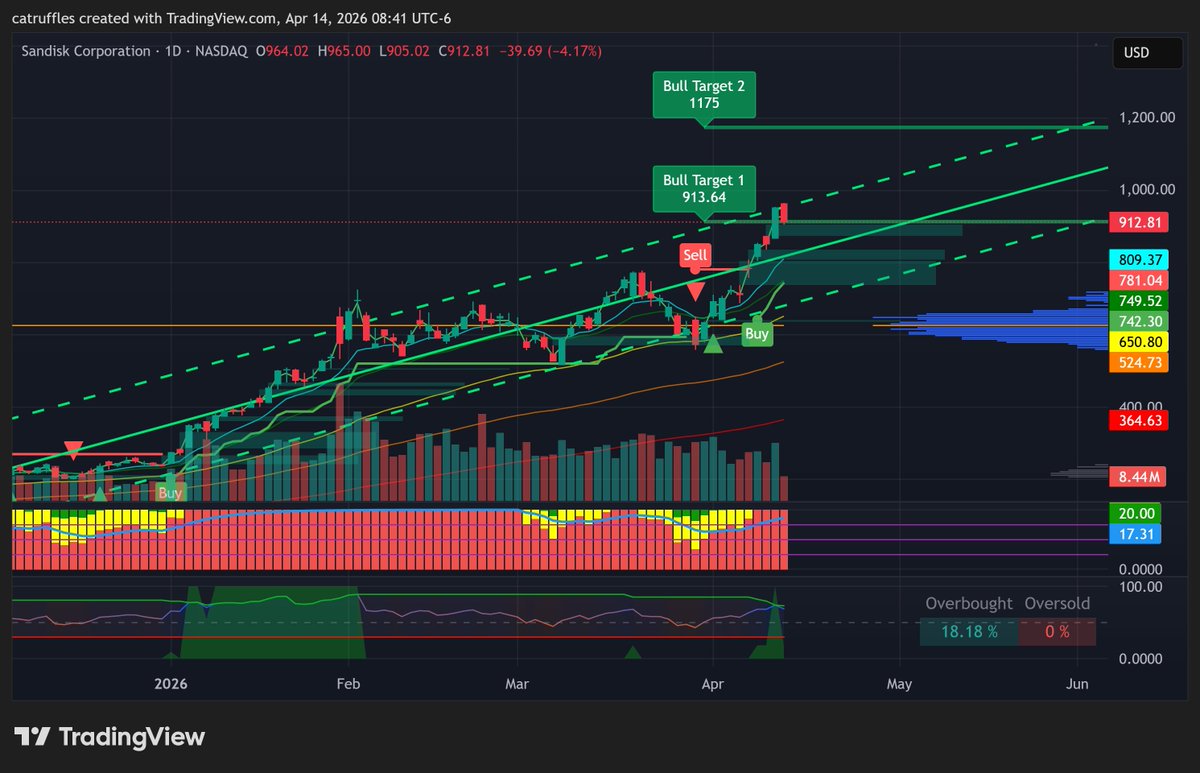The height and width of the screenshot is (773, 1200).
Task: Click the 400.00 price axis label
Action: pyautogui.click(x=1142, y=407)
